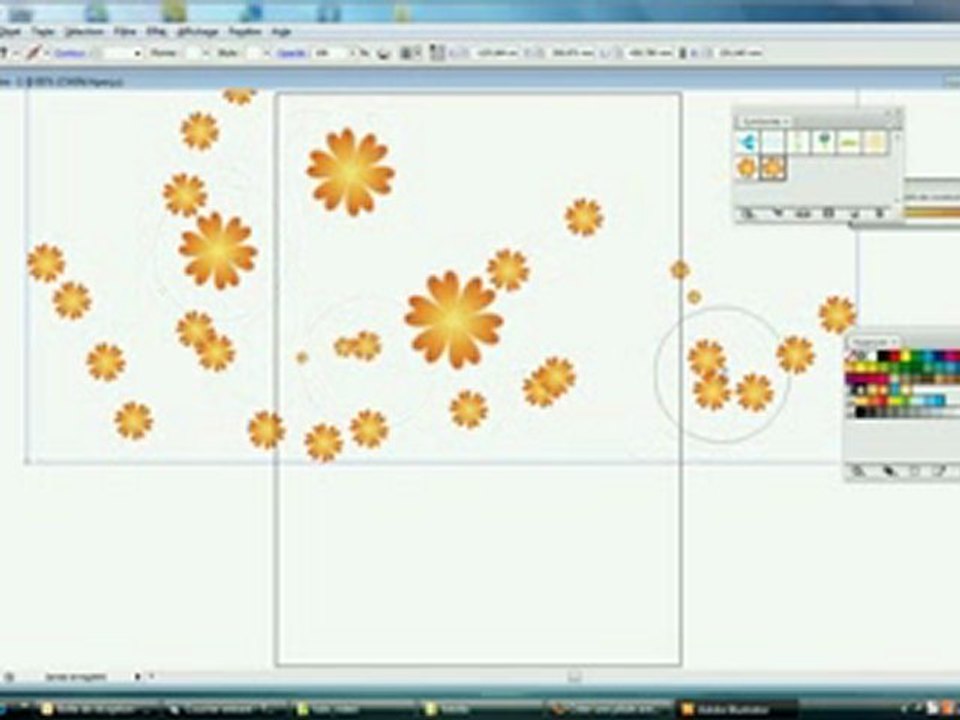This screenshot has width=960, height=720.
Task: Click the first orange flower symbol
Action: (x=747, y=168)
